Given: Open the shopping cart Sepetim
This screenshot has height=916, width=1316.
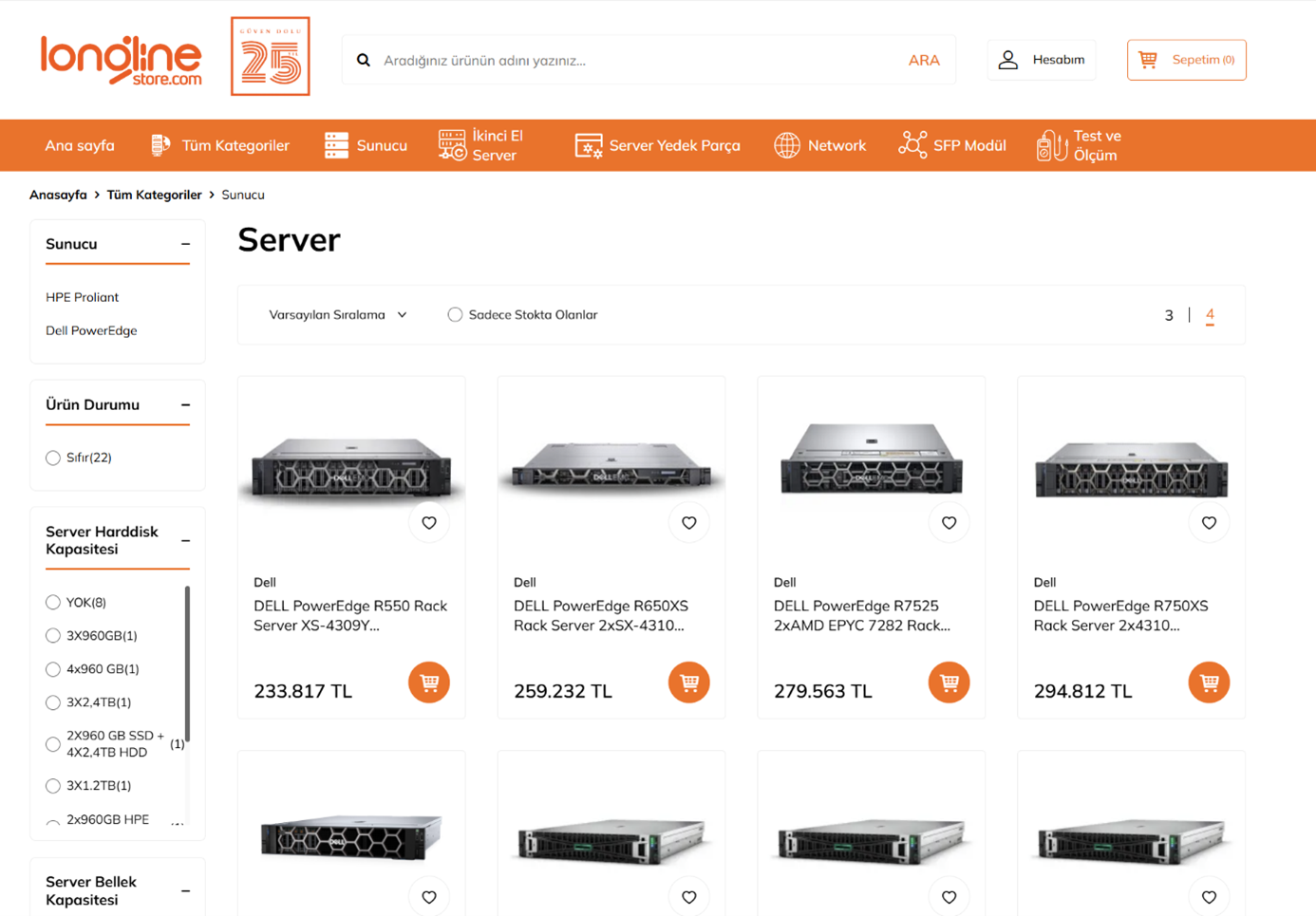Looking at the screenshot, I should coord(1186,60).
